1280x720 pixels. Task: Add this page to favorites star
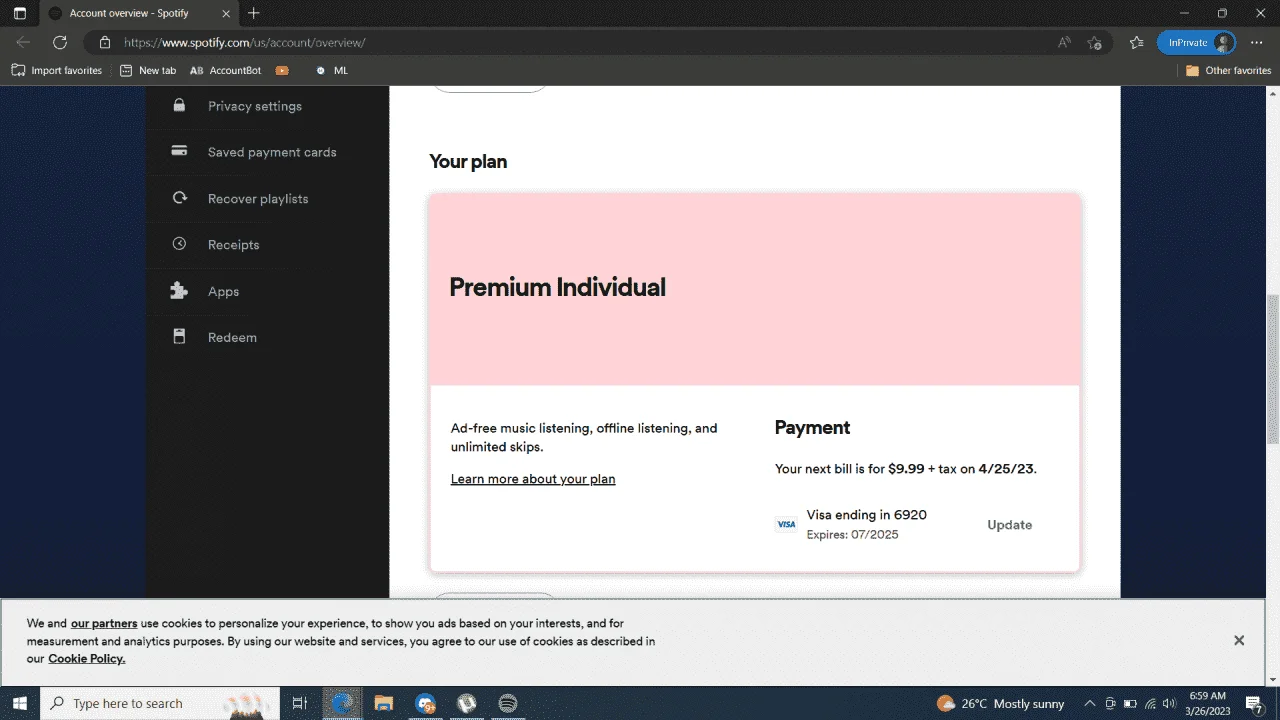[1095, 43]
